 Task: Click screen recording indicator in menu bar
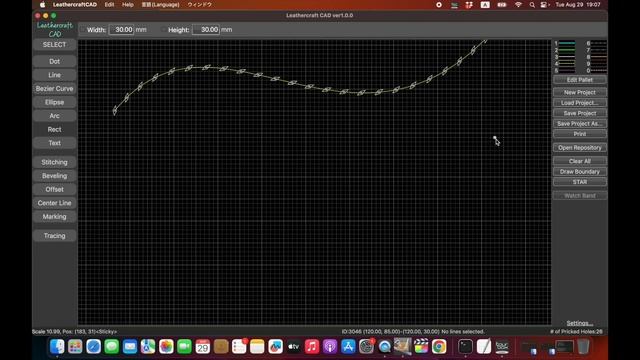[439, 4]
